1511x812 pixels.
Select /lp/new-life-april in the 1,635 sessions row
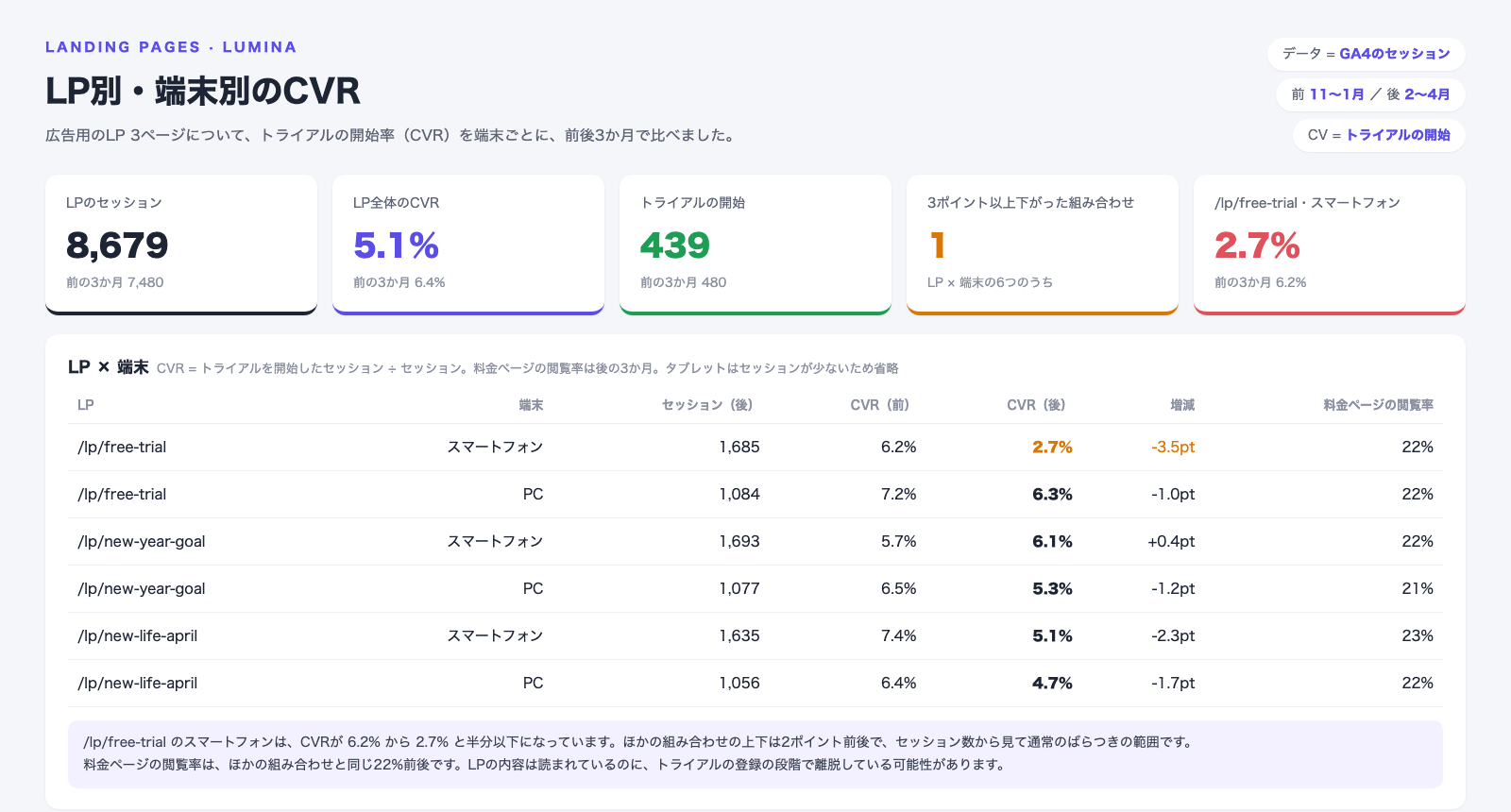(138, 636)
